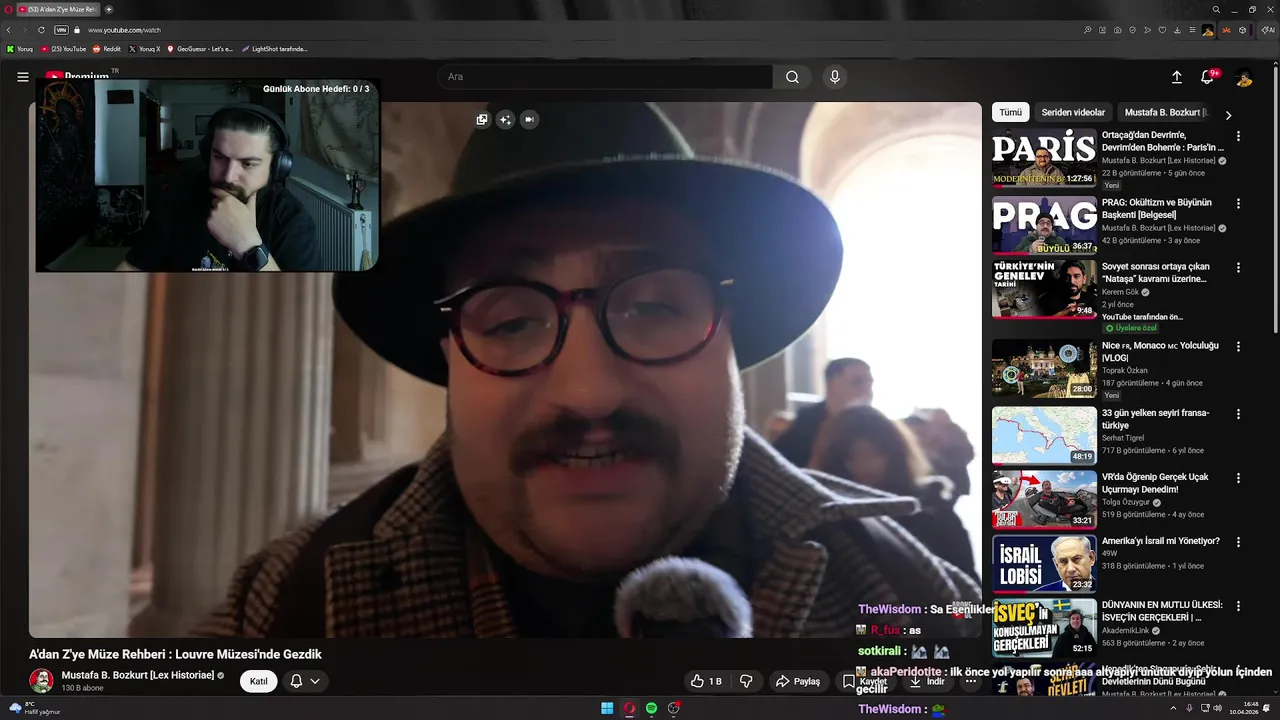Like the video with thumbs-up
The height and width of the screenshot is (720, 1280).
(705, 681)
